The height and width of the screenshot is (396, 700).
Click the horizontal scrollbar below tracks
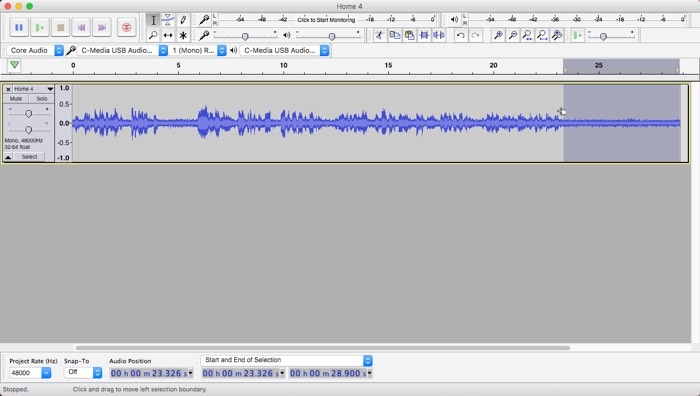click(x=322, y=348)
